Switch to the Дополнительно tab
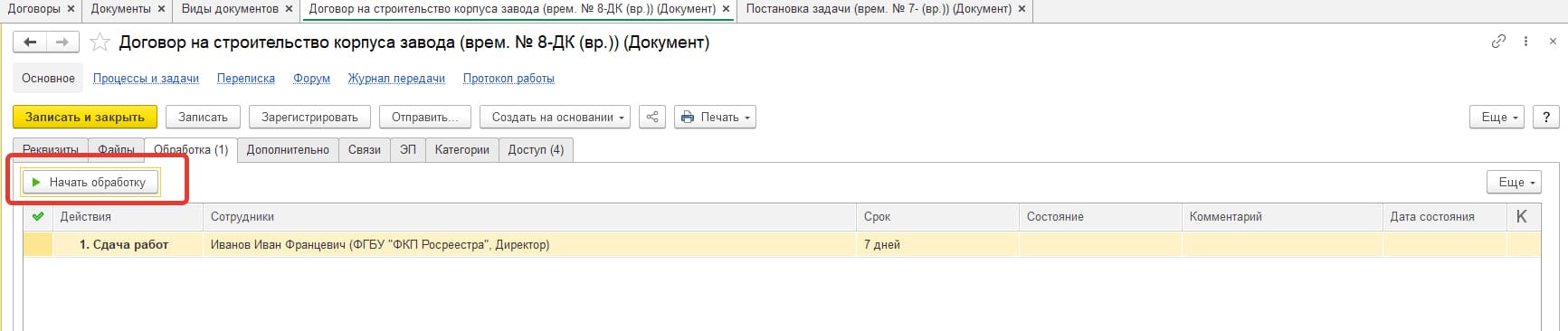 [x=288, y=150]
